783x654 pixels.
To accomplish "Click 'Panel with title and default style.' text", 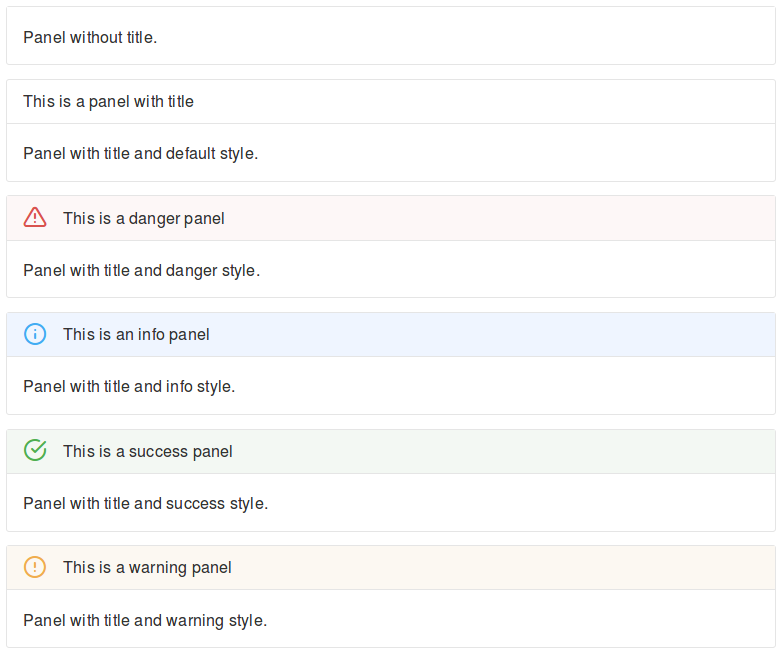I will click(x=140, y=154).
